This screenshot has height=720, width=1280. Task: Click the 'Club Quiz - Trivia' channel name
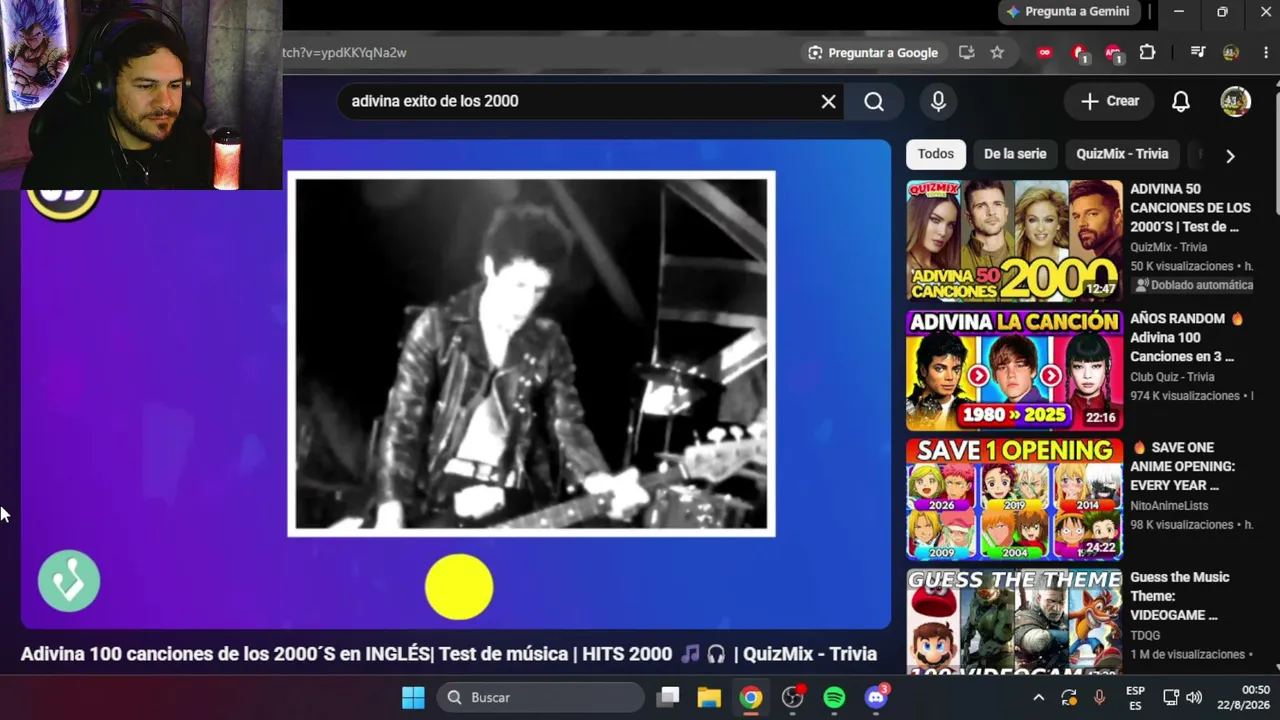pyautogui.click(x=1172, y=377)
